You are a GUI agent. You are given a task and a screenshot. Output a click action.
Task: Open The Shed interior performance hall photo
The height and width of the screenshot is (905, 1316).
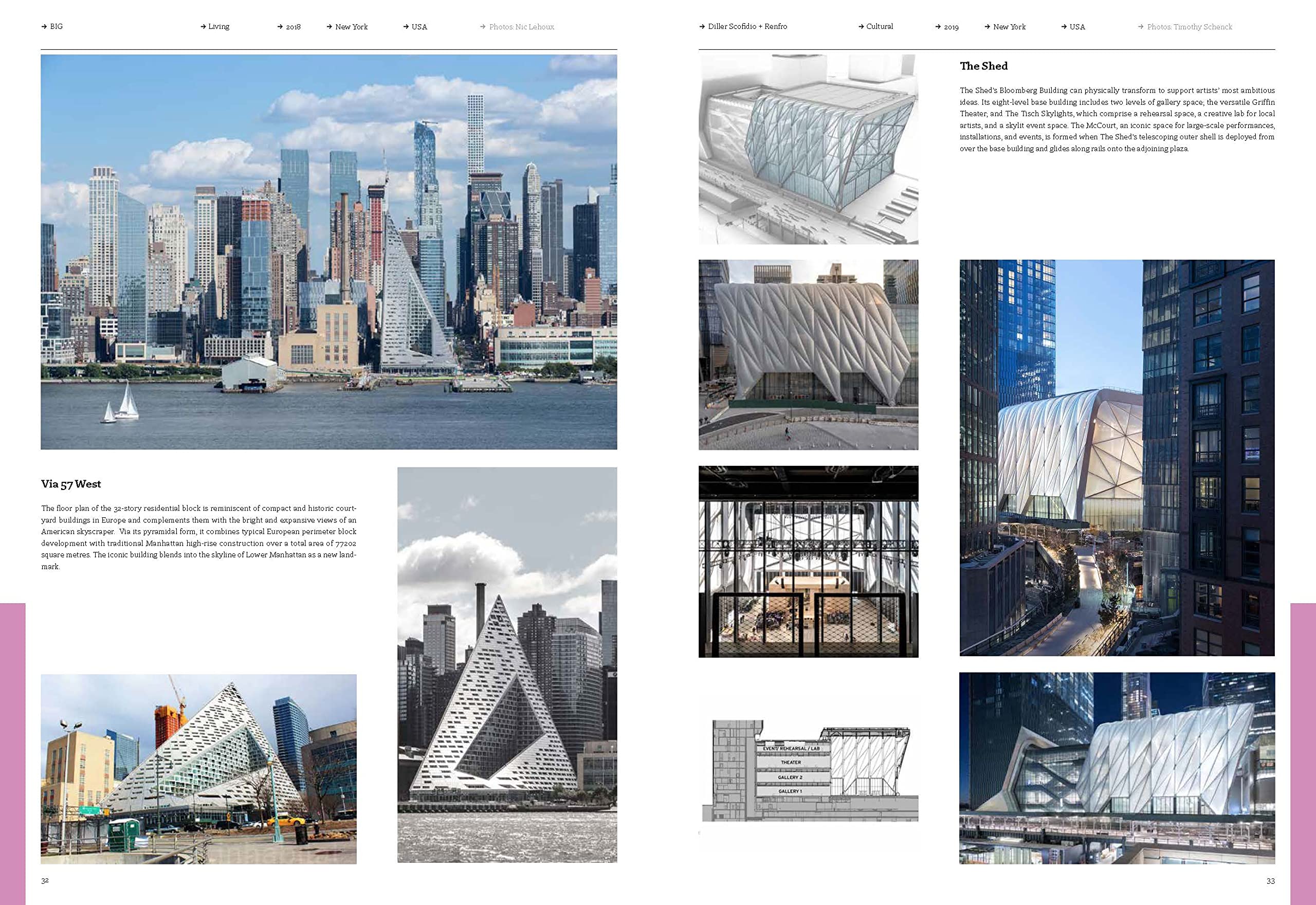tap(808, 562)
